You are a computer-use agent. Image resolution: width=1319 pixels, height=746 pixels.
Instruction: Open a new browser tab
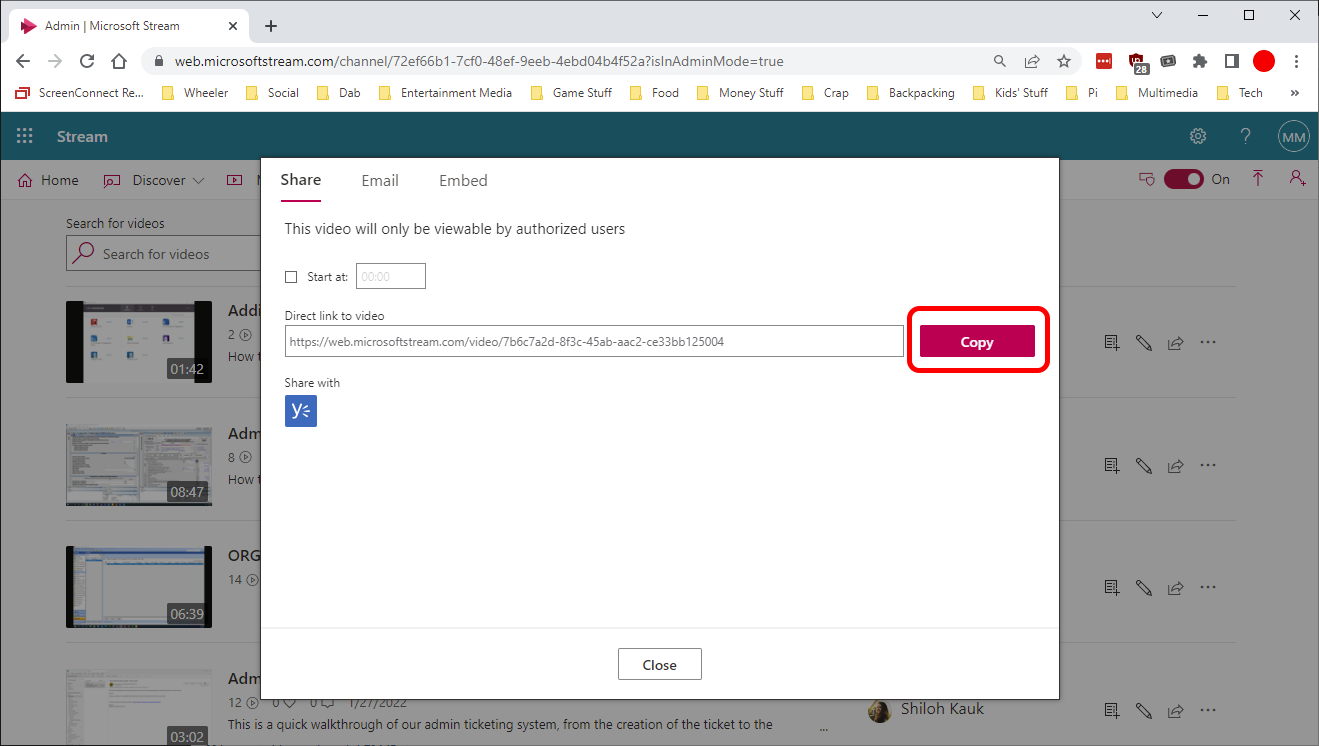(x=271, y=26)
